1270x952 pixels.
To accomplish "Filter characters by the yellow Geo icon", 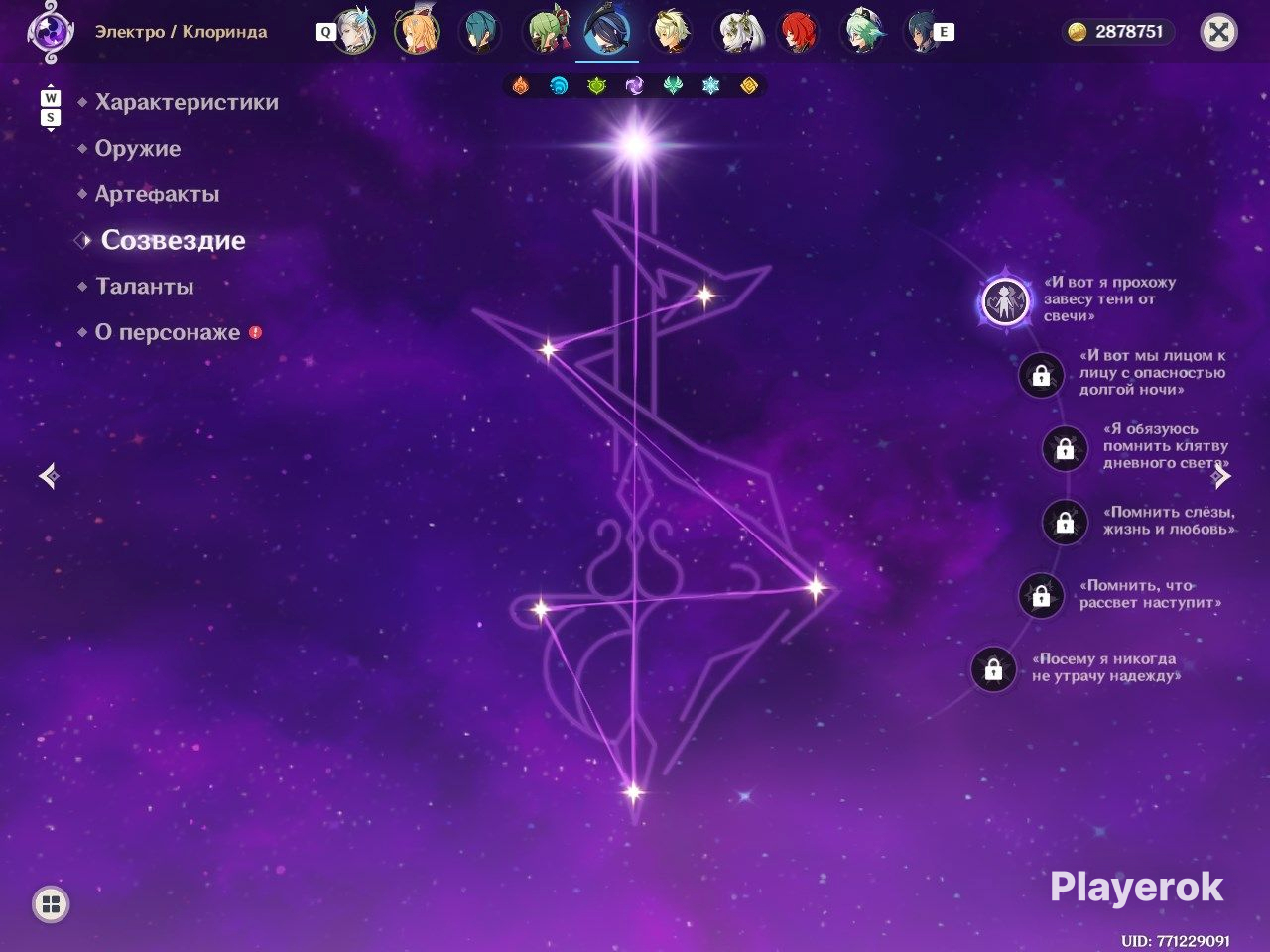I will point(749,86).
